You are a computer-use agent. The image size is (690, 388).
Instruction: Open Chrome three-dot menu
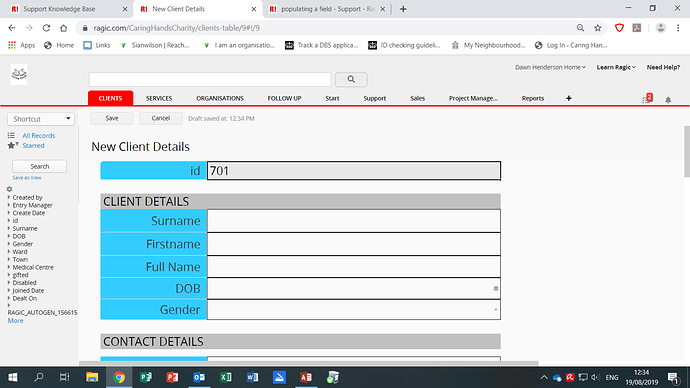coord(678,28)
